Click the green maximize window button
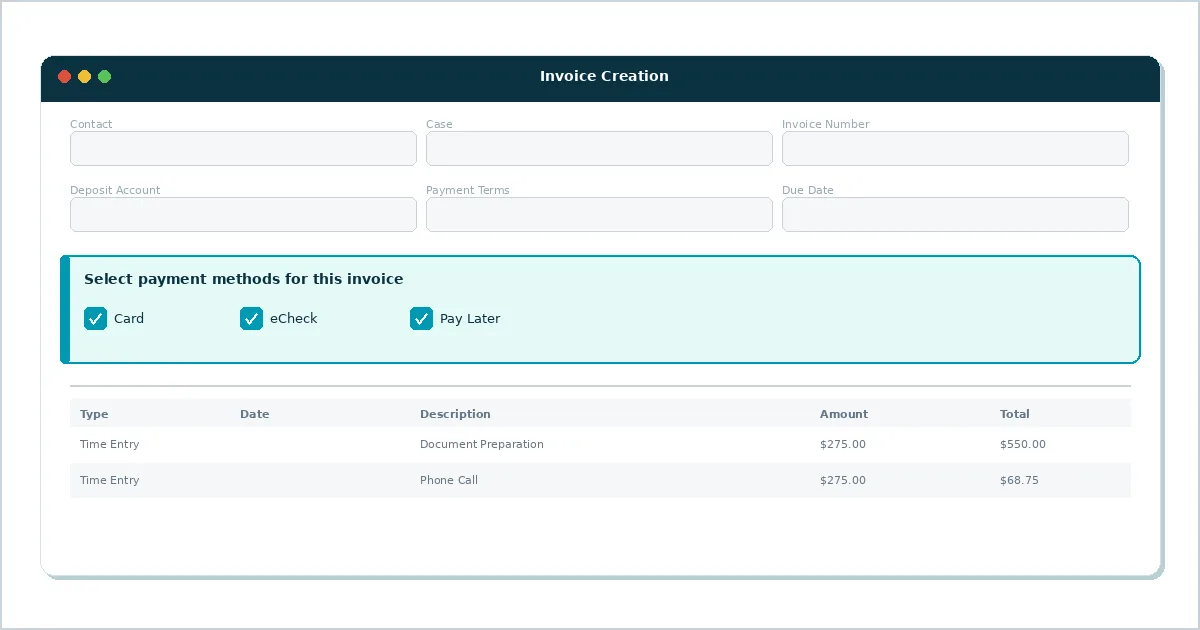1200x630 pixels. pos(105,77)
